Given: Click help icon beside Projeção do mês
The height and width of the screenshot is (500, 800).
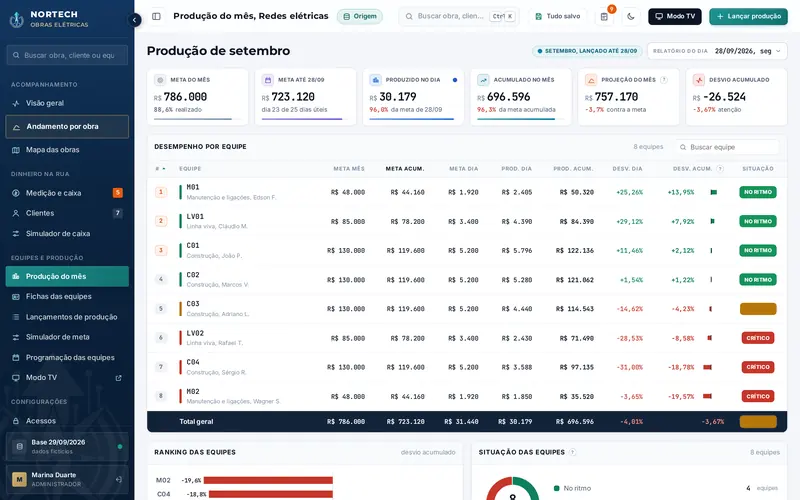Looking at the screenshot, I should click(x=664, y=80).
